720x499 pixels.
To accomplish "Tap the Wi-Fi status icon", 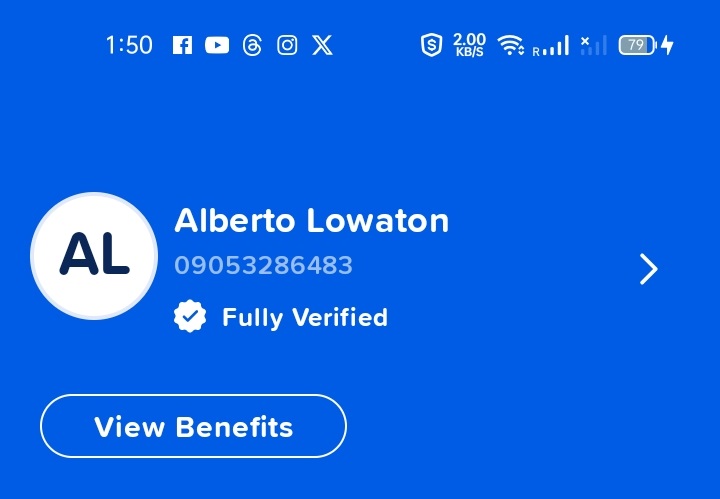I will (x=511, y=45).
